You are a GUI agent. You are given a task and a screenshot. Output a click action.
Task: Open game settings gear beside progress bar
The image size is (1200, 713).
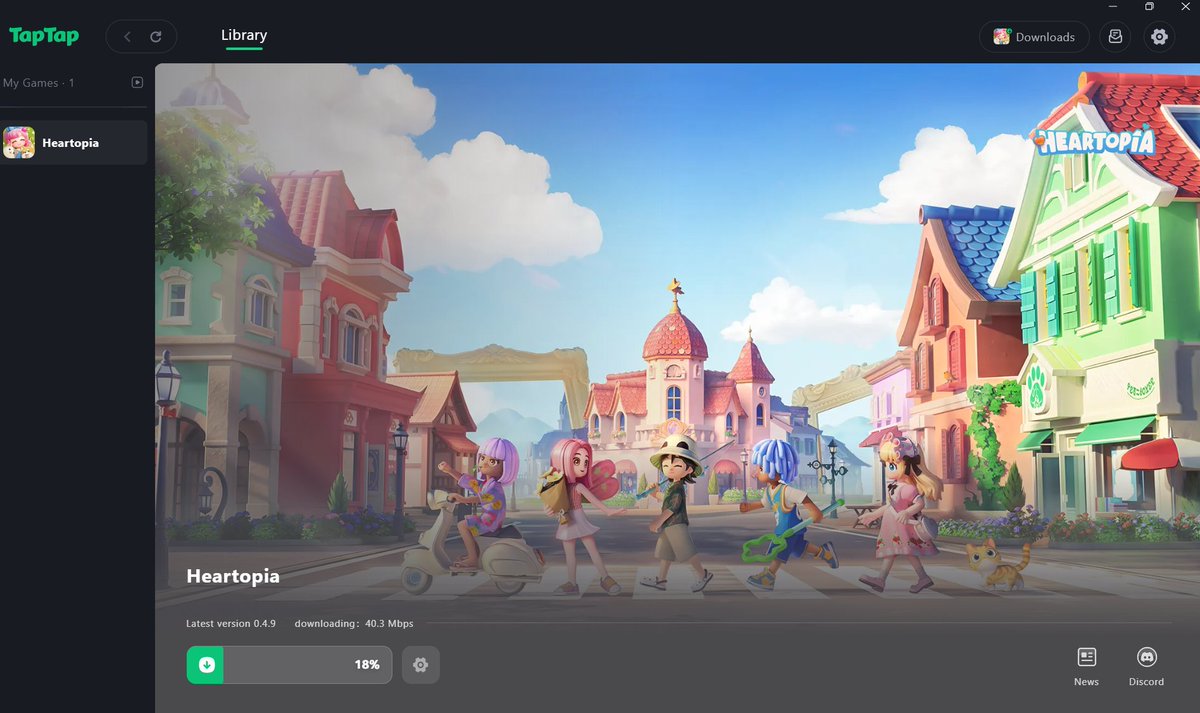tap(420, 665)
